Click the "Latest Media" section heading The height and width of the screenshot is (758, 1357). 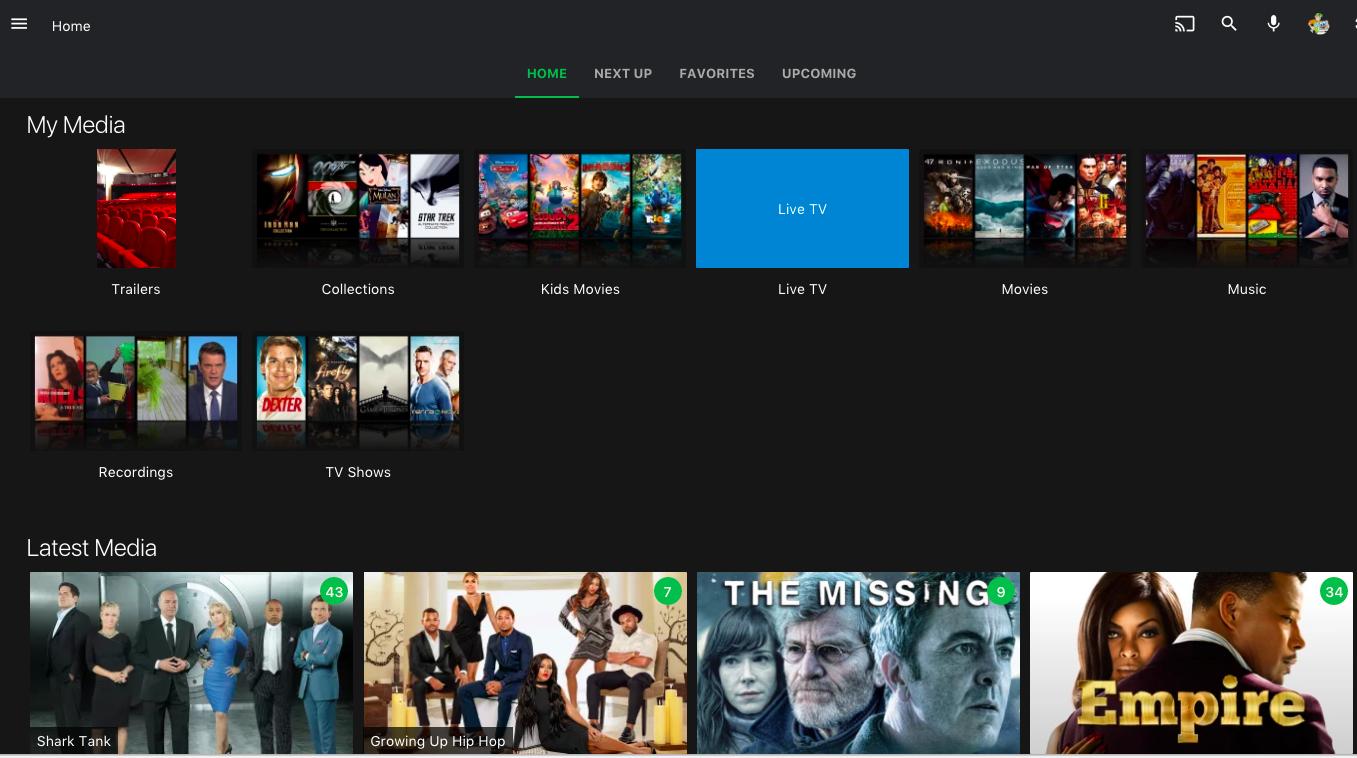[x=92, y=548]
